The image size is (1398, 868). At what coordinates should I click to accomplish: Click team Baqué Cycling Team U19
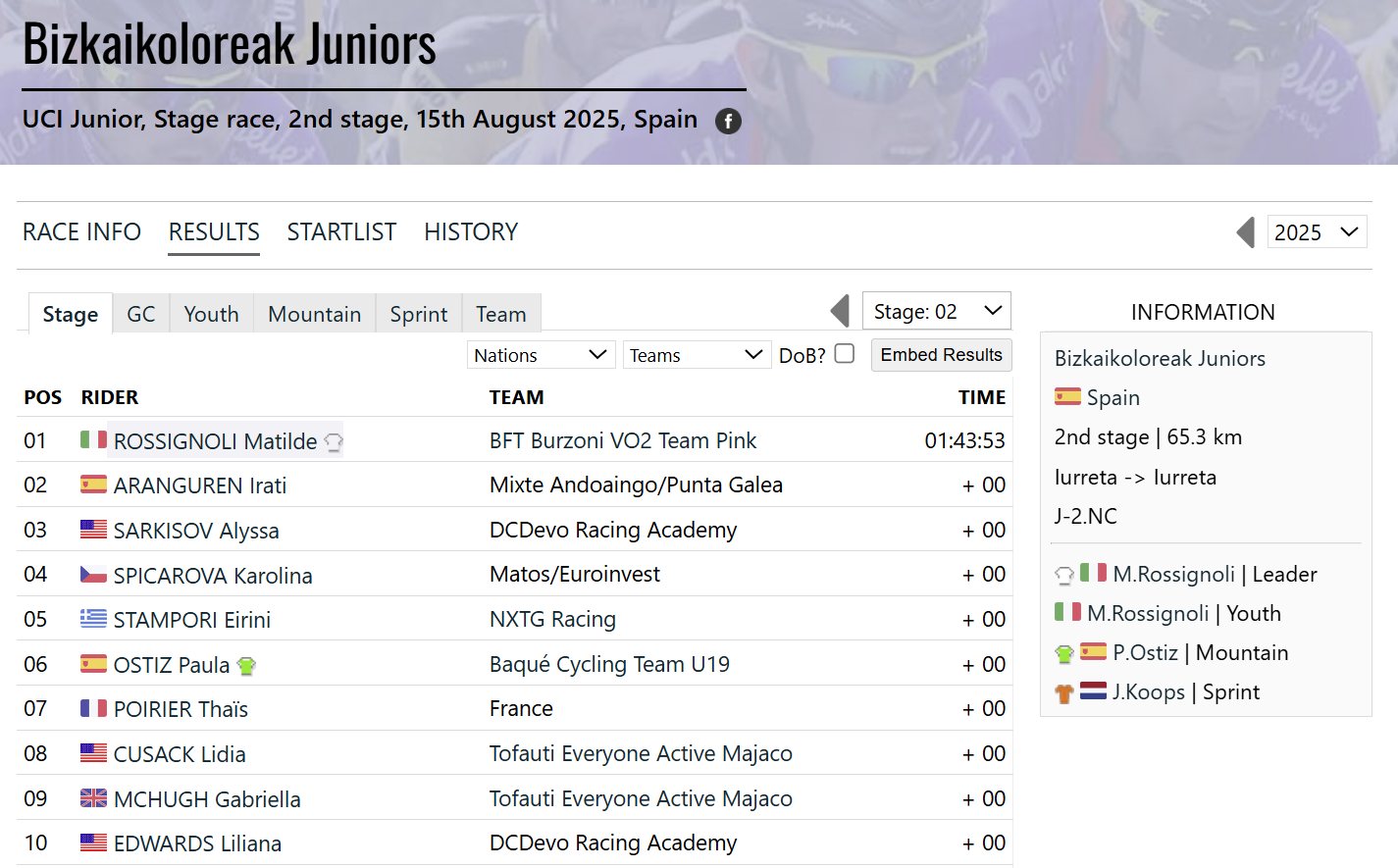coord(609,664)
